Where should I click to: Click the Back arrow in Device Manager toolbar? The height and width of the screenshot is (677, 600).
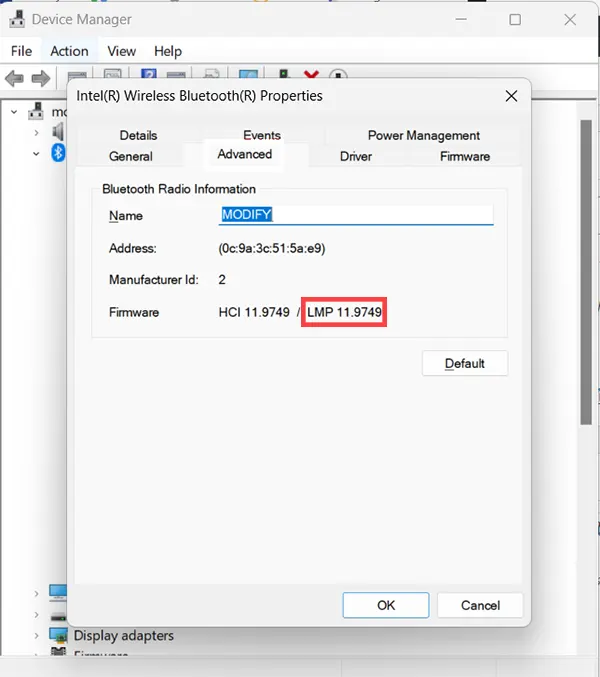click(15, 78)
